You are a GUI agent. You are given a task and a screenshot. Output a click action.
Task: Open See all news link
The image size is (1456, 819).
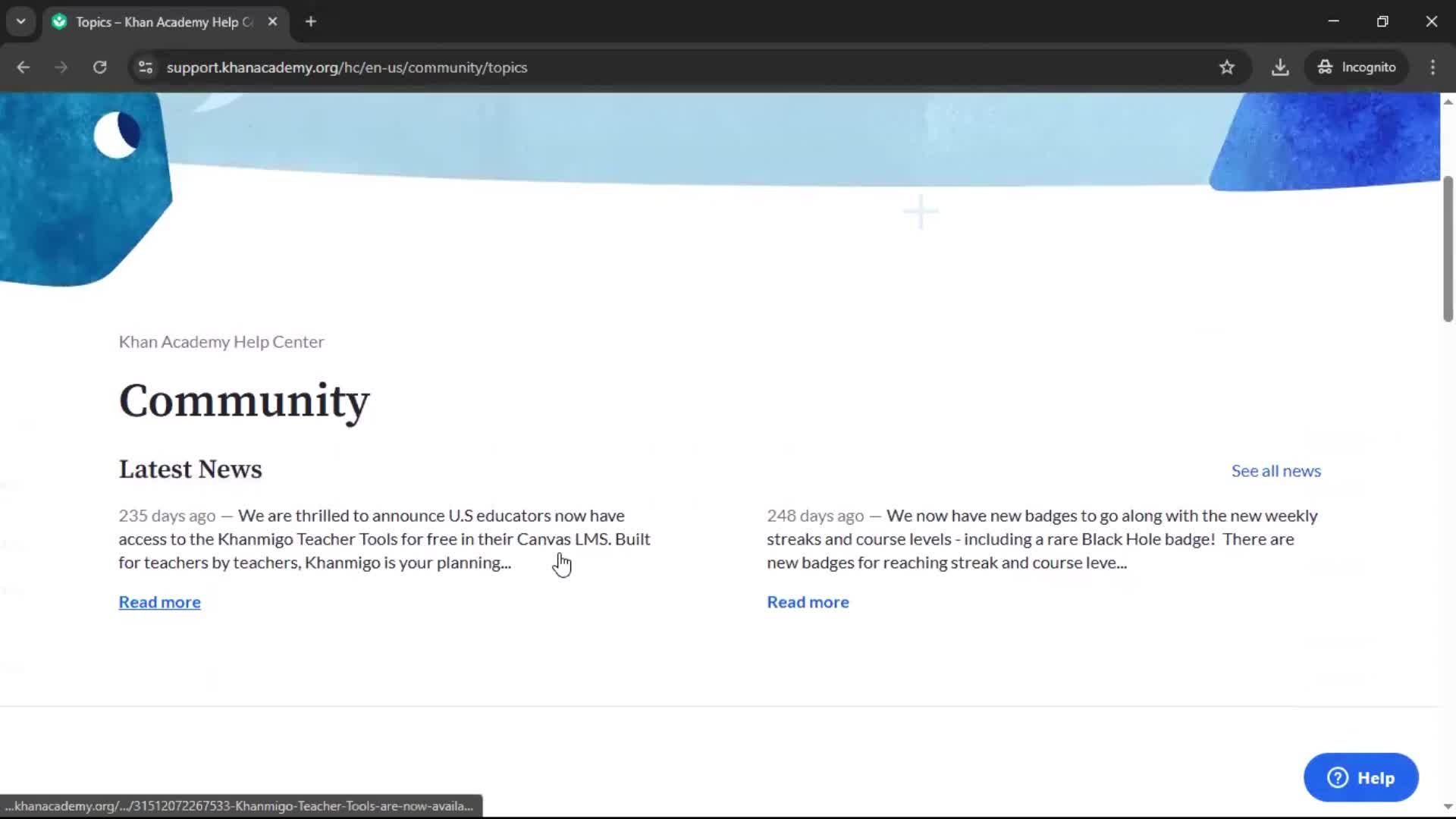coord(1276,471)
